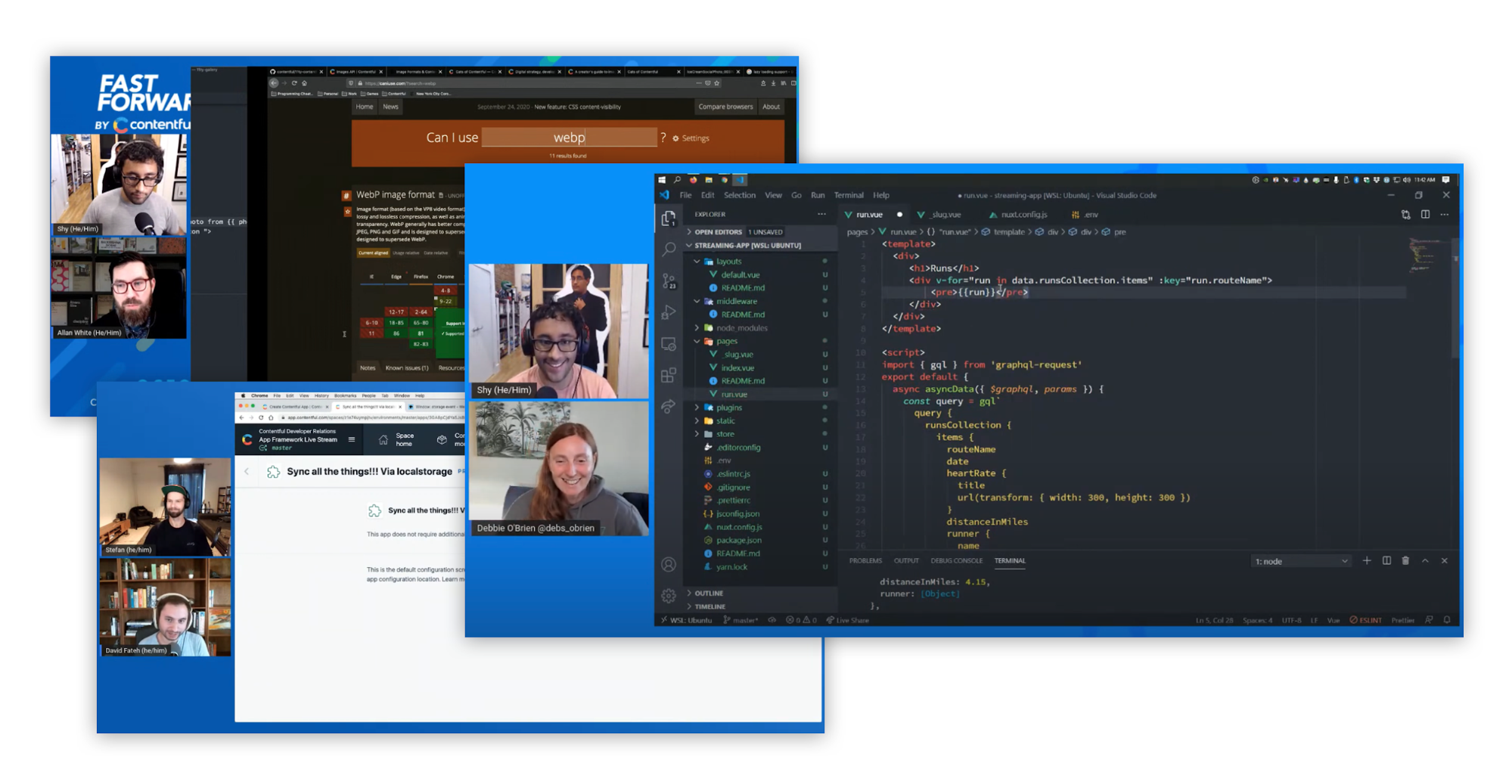The height and width of the screenshot is (784, 1512).
Task: Open the Search view in the VS Code activity bar
Action: coord(669,249)
